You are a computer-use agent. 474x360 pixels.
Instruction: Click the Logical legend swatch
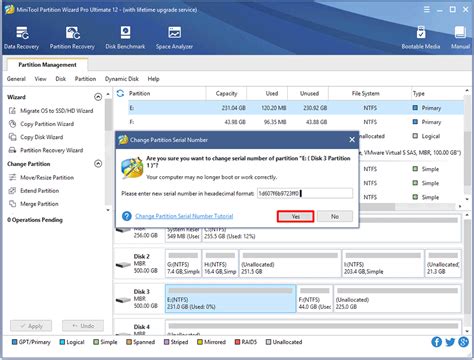[62, 342]
